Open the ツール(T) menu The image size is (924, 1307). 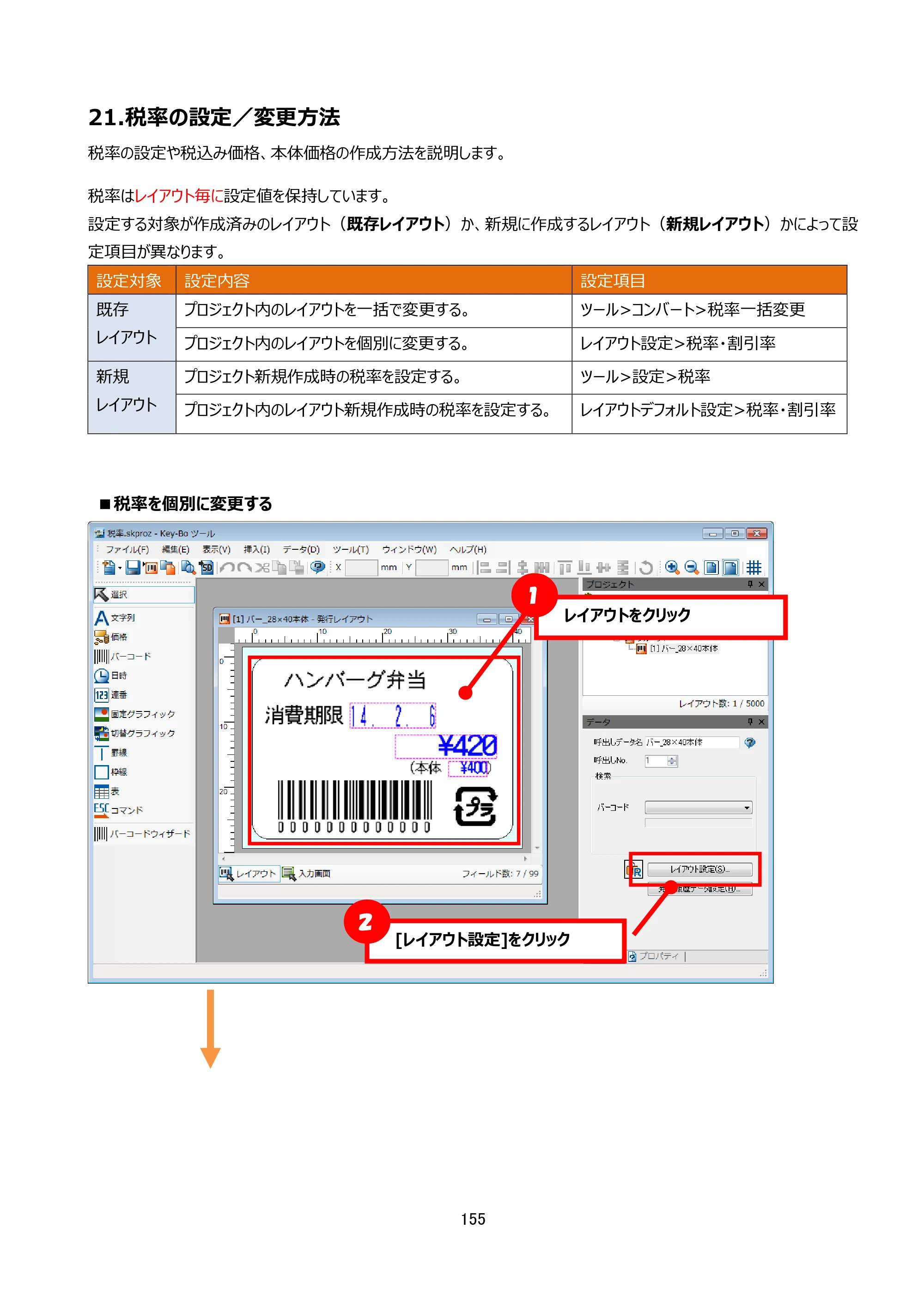[x=351, y=549]
